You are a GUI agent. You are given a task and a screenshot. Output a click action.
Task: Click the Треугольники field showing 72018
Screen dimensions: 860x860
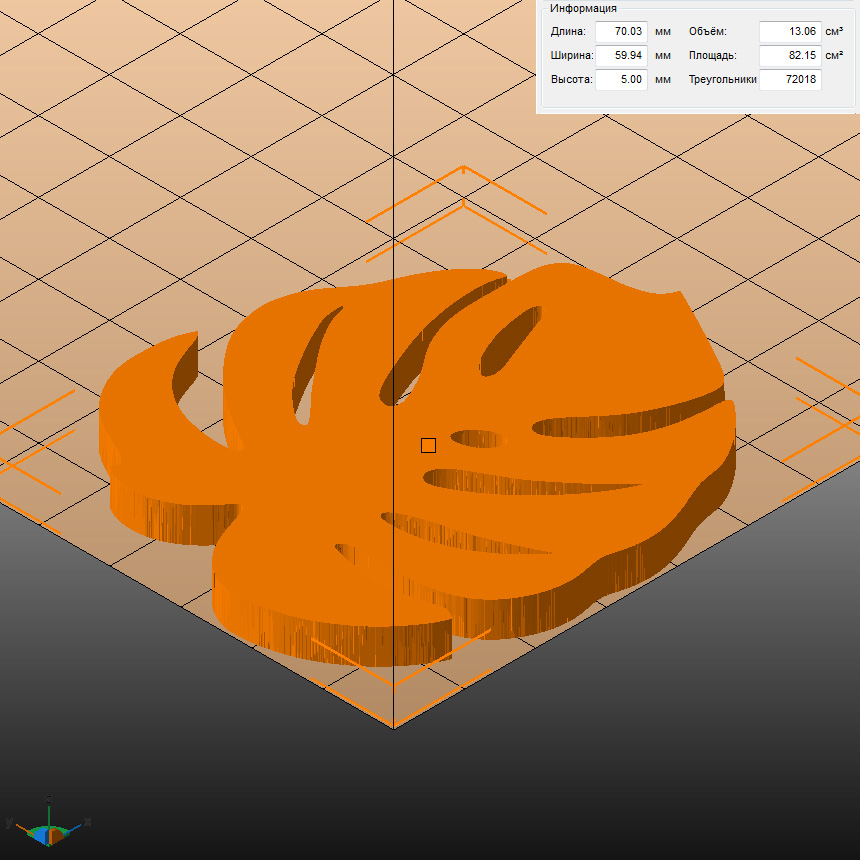coord(790,79)
